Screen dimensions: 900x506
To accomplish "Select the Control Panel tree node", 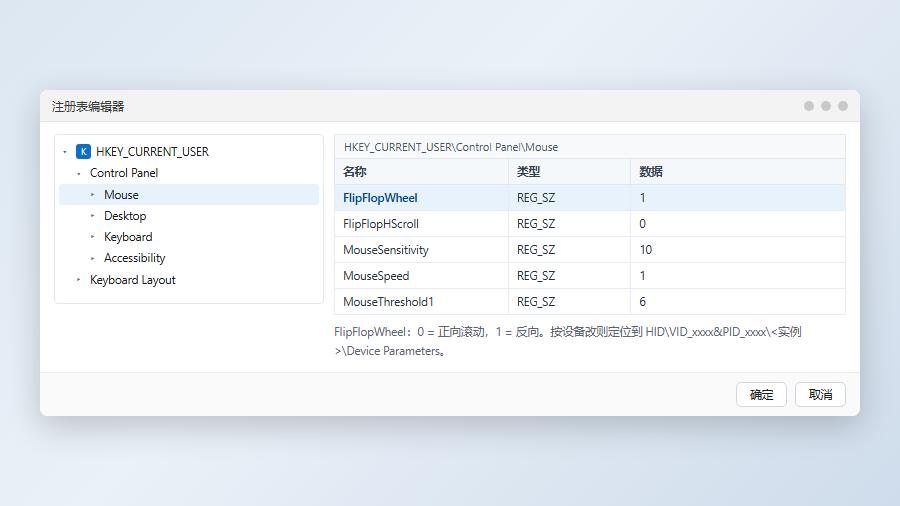I will [x=124, y=173].
